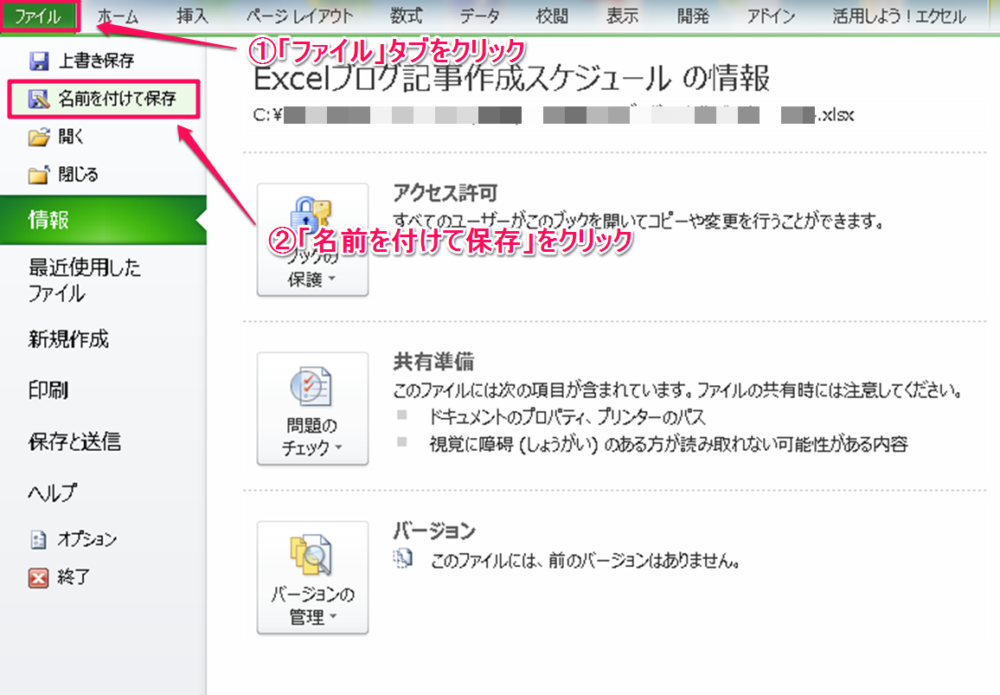Click the red X 終了 exit icon
1000x695 pixels.
click(x=39, y=577)
